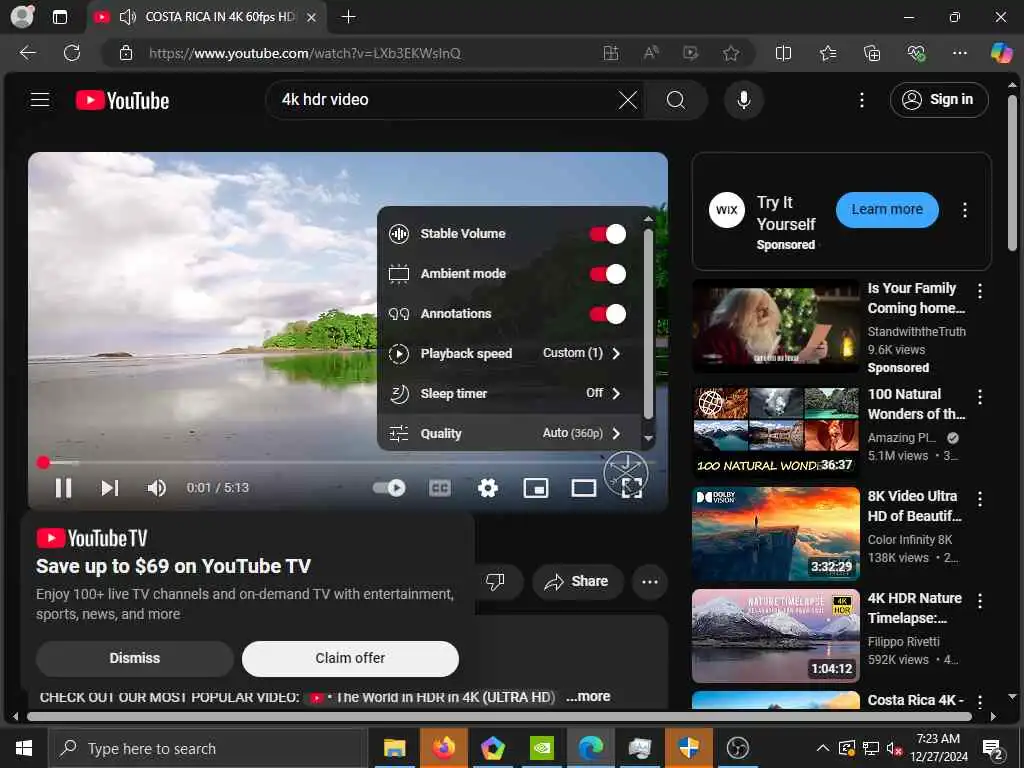Open File Explorer from taskbar
This screenshot has height=768, width=1024.
pos(394,748)
